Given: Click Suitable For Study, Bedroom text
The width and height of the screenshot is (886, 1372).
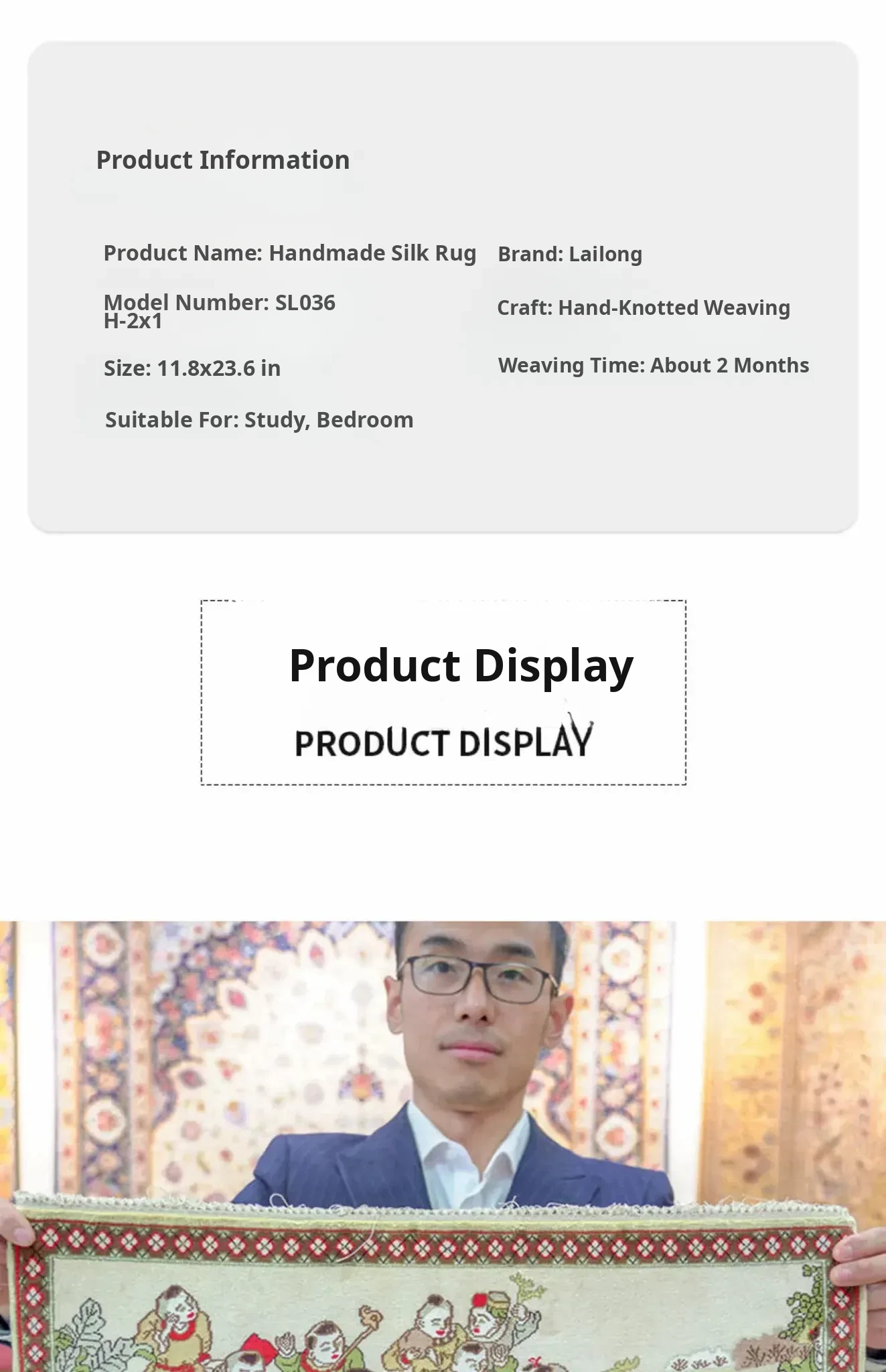Looking at the screenshot, I should coord(259,420).
